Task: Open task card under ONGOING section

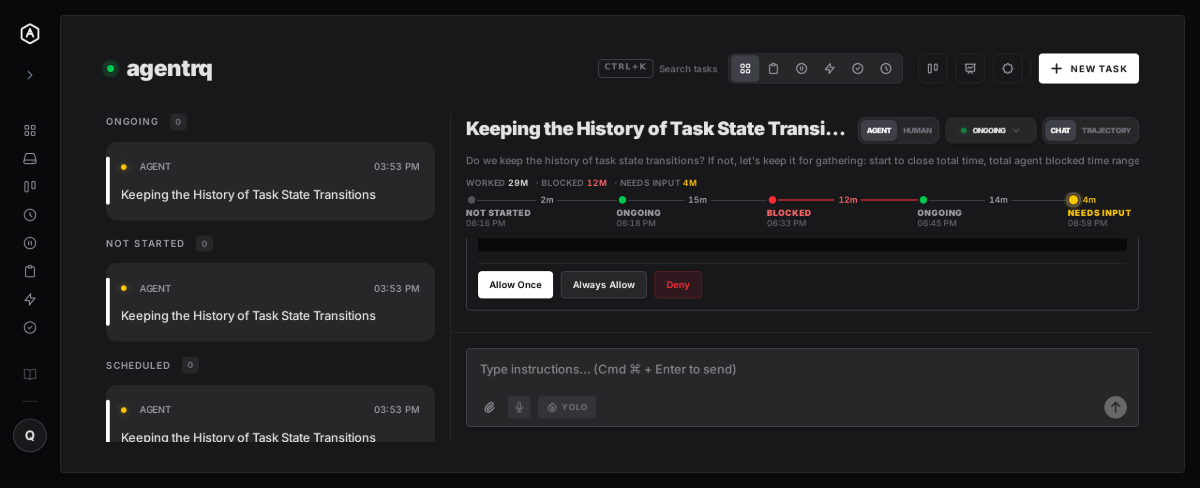Action: tap(270, 181)
